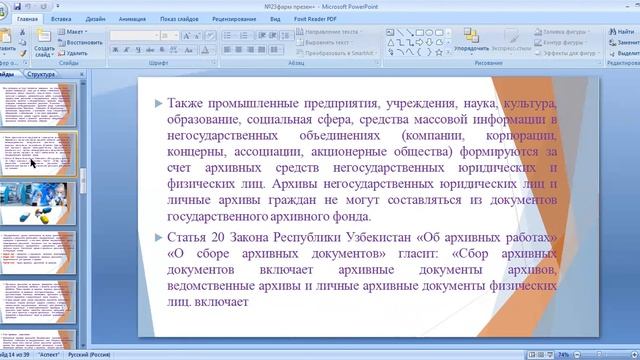This screenshot has width=640, height=360.
Task: Open Заливка фигуры shape fill menu
Action: click(562, 31)
